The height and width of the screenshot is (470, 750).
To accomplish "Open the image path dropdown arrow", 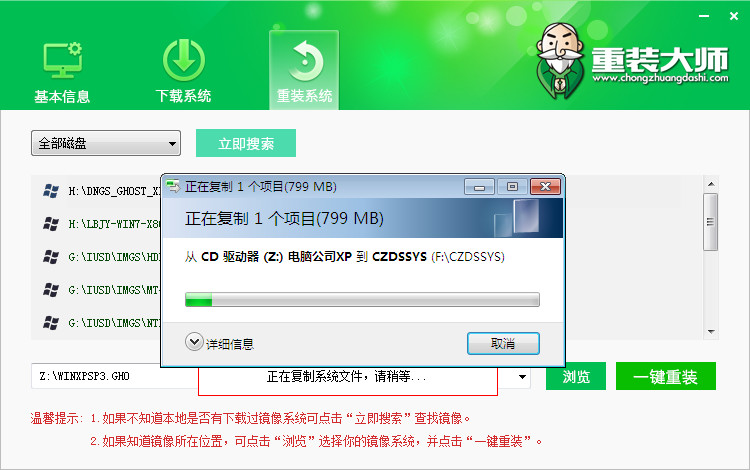I will coord(522,377).
